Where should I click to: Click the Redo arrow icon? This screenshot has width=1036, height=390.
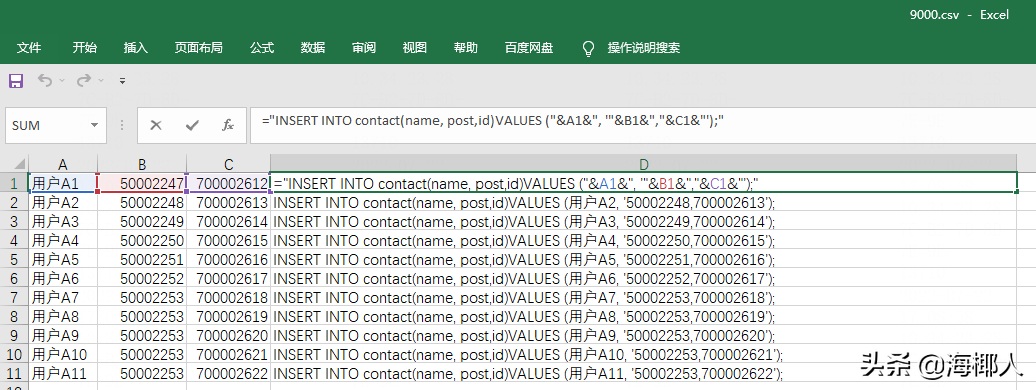point(84,81)
